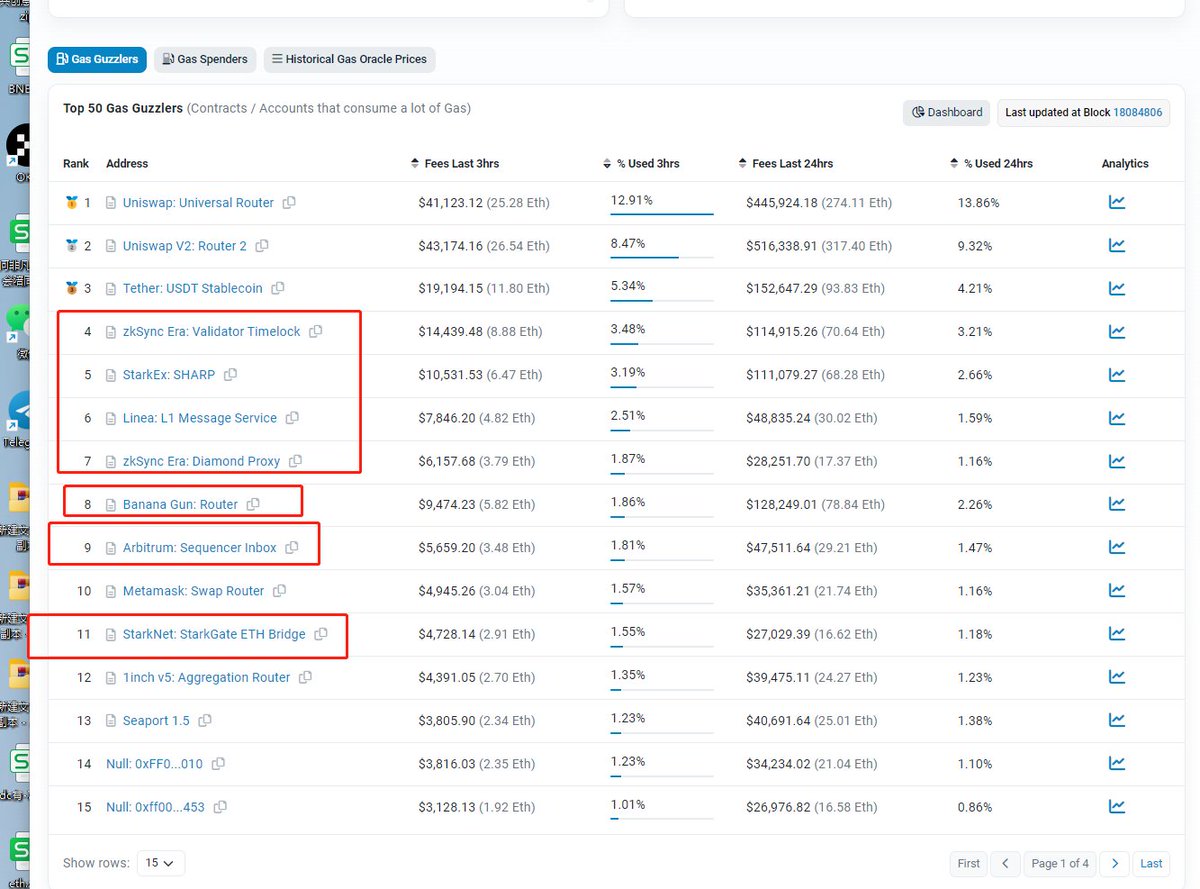
Task: Open analytics chart for zkSync Era: Validator Timelock
Action: coord(1117,331)
